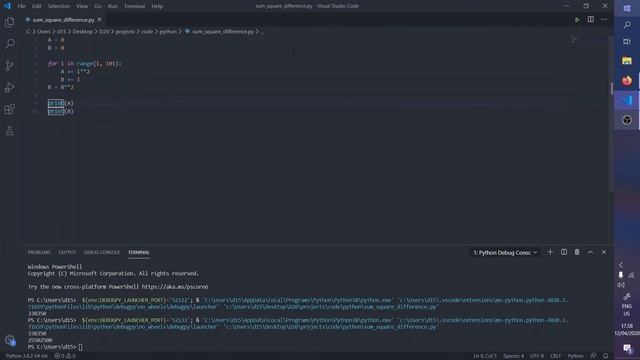
Task: Split the terminal panel
Action: 564,252
